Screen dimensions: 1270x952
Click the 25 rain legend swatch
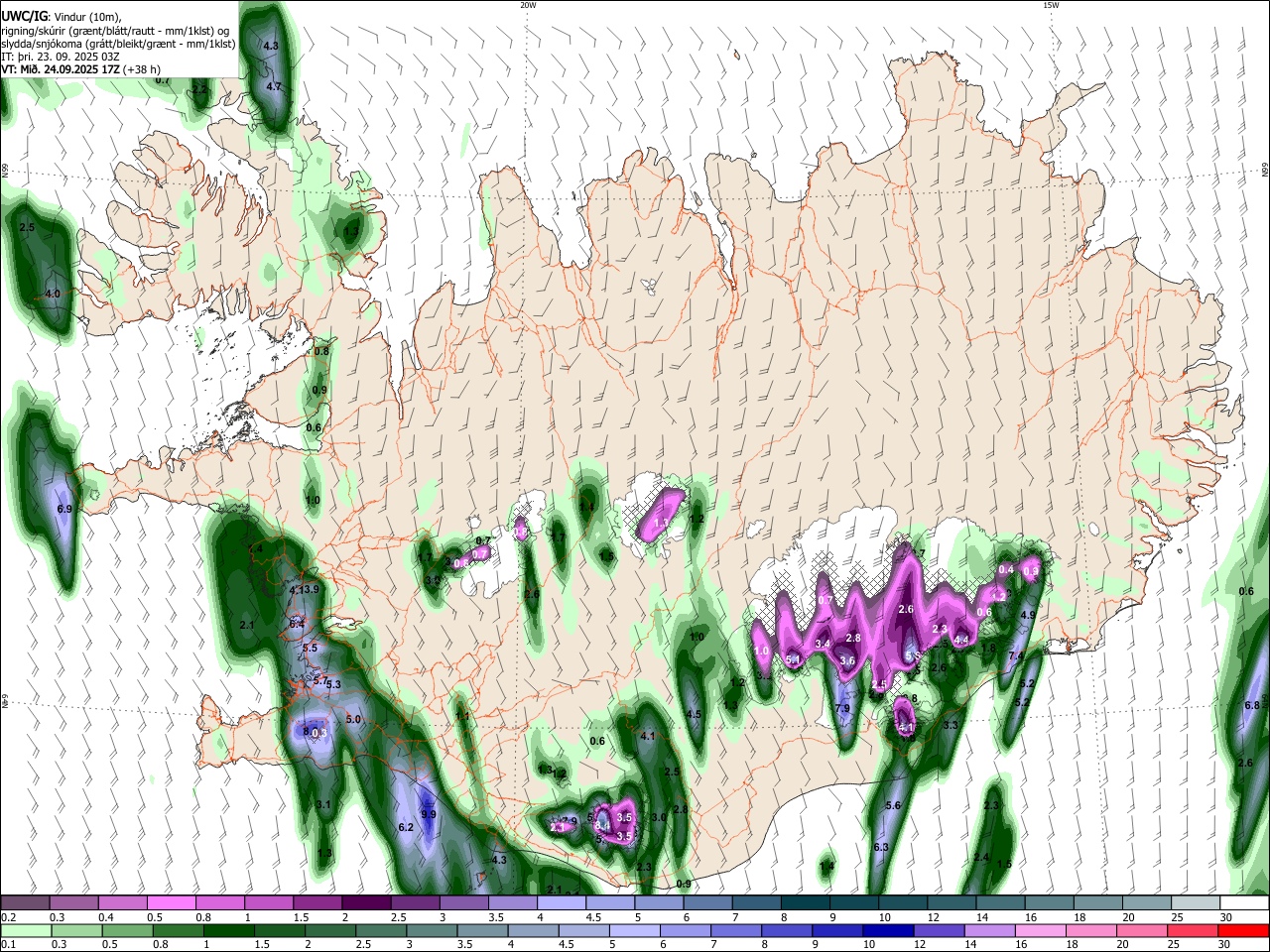click(x=1193, y=931)
